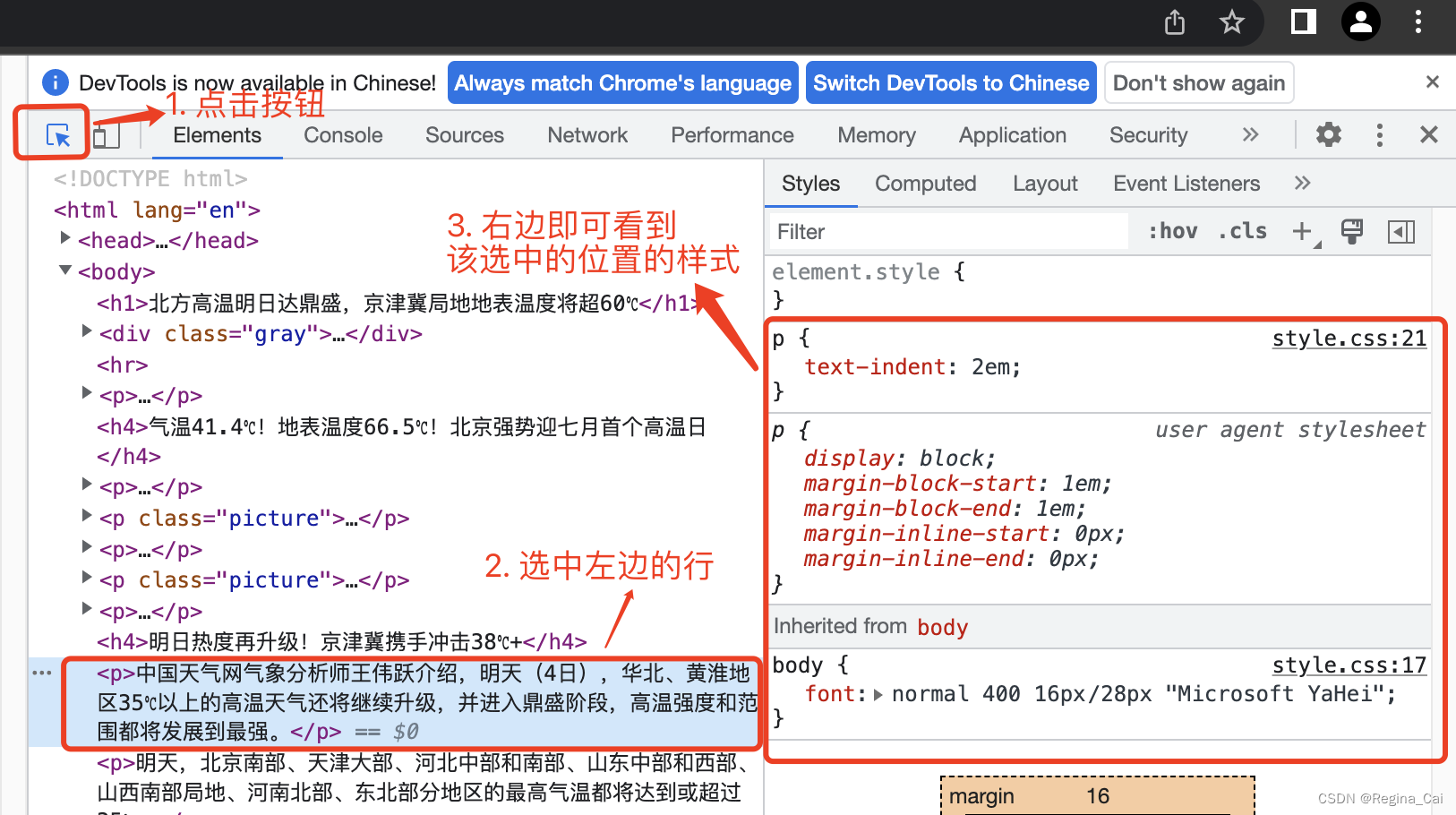Toggle the Chrome side panel icon

pyautogui.click(x=1303, y=21)
